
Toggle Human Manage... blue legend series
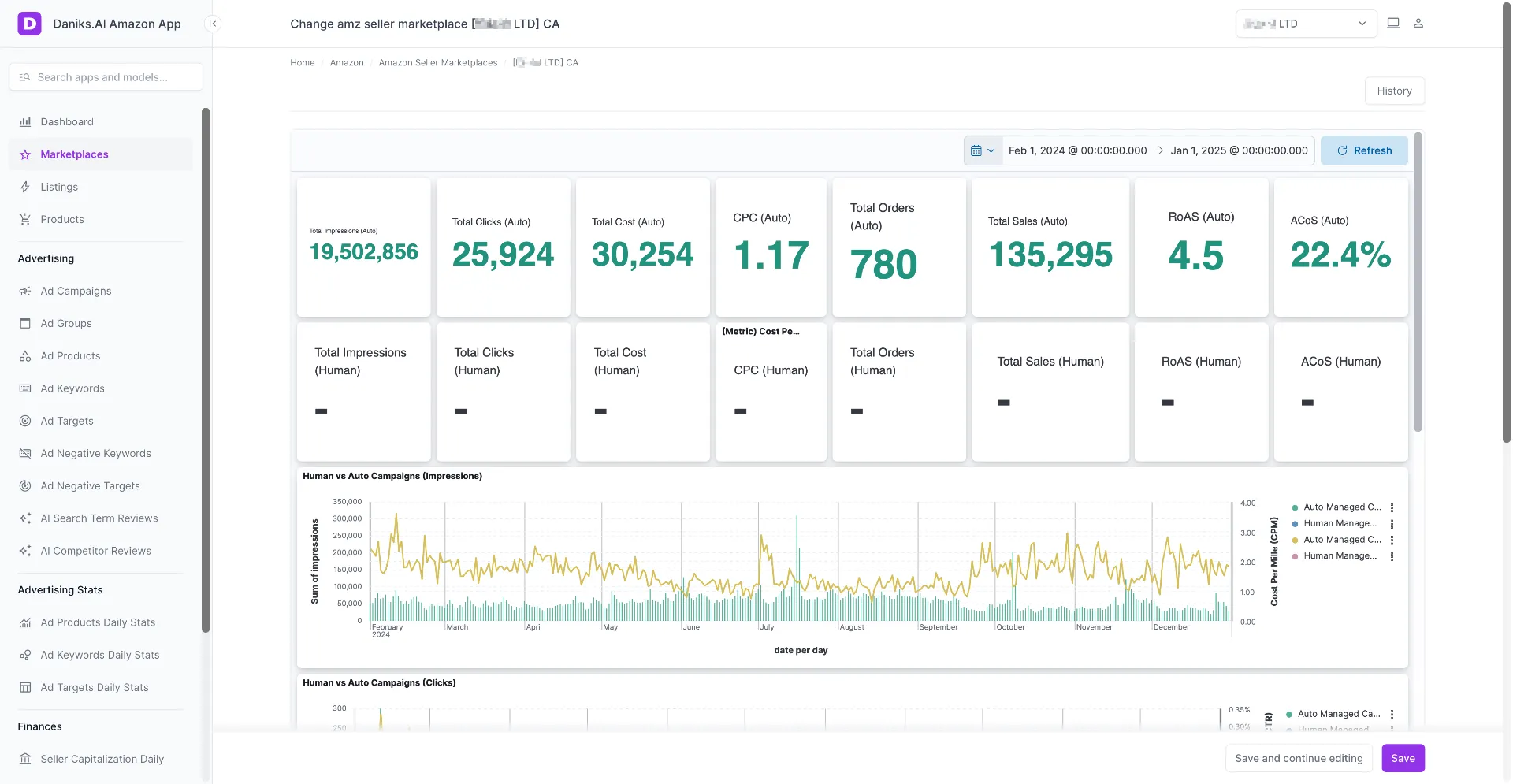click(x=1336, y=523)
